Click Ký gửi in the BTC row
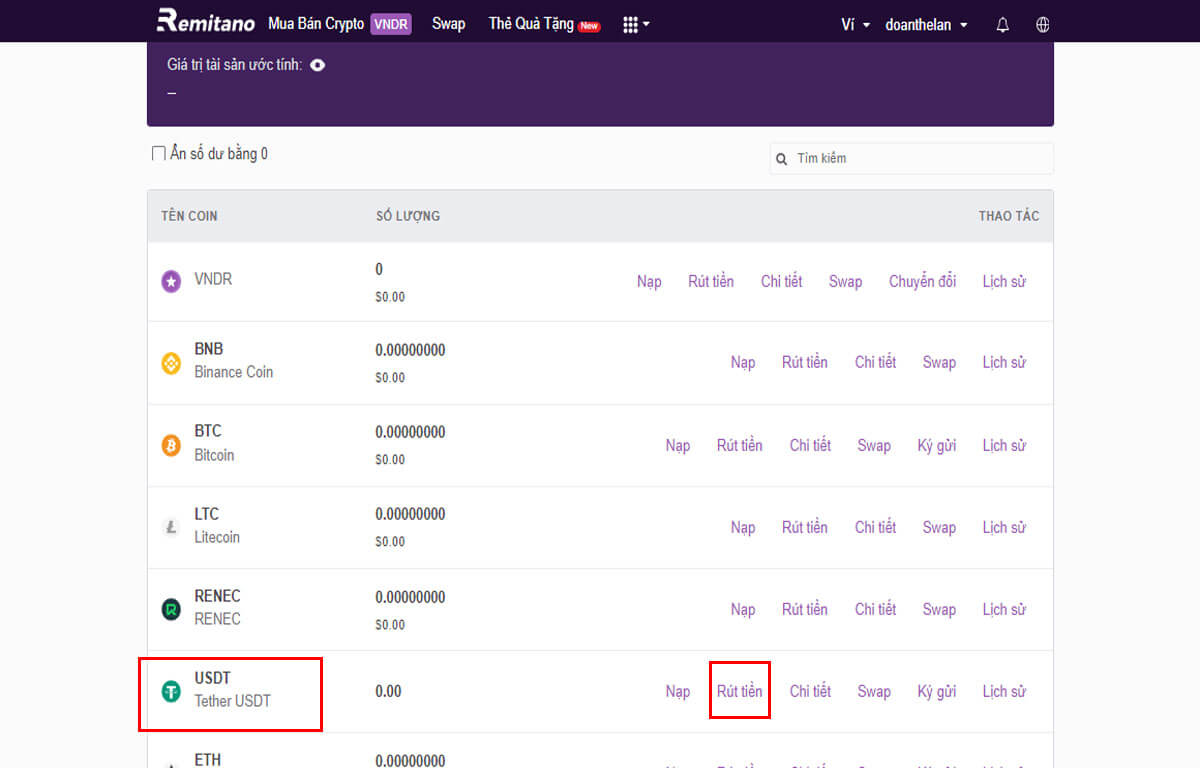This screenshot has width=1200, height=768. click(x=936, y=445)
